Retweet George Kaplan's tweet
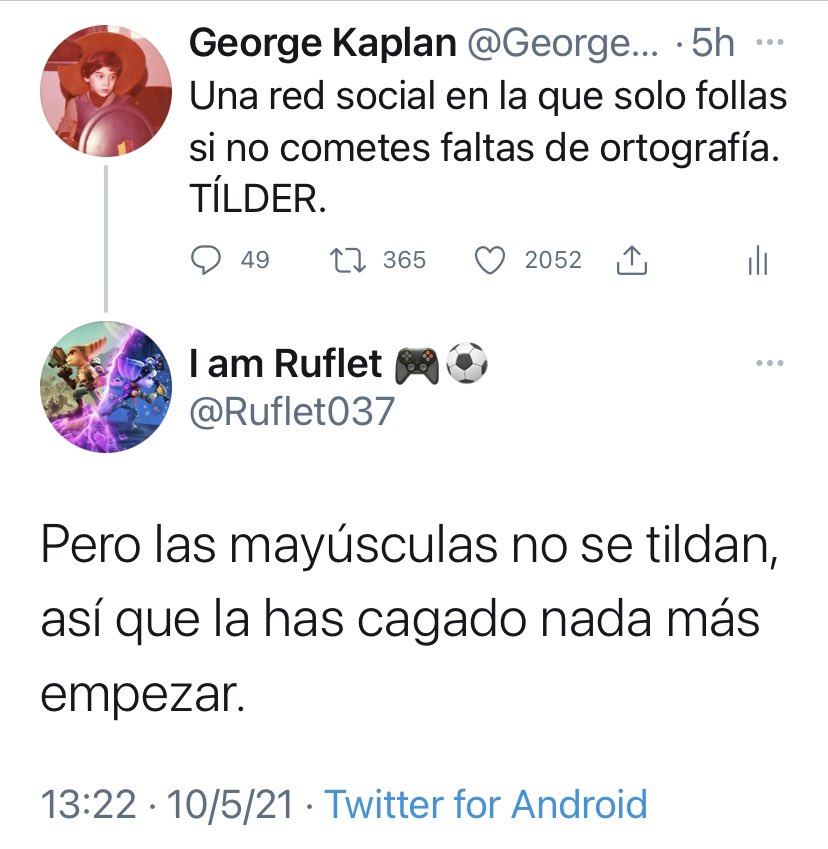This screenshot has width=828, height=849. coord(348,261)
